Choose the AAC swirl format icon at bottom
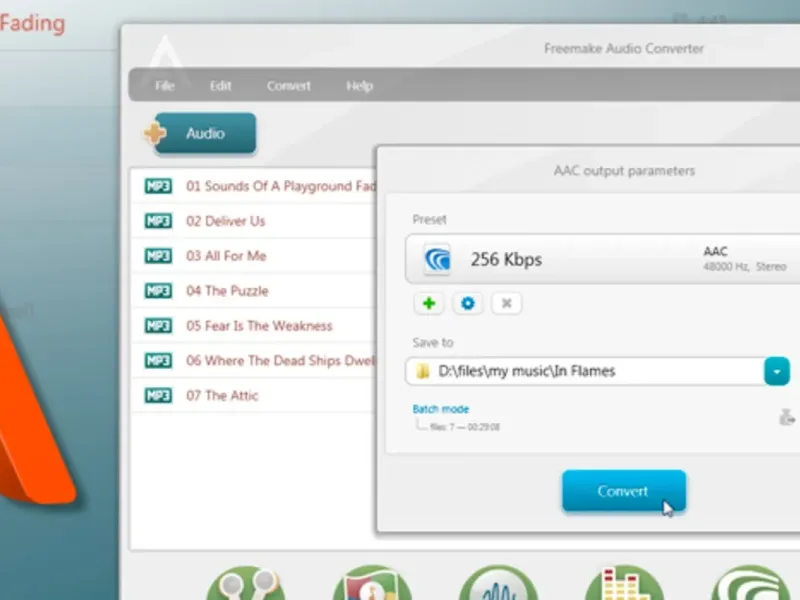This screenshot has width=800, height=600. [x=751, y=583]
